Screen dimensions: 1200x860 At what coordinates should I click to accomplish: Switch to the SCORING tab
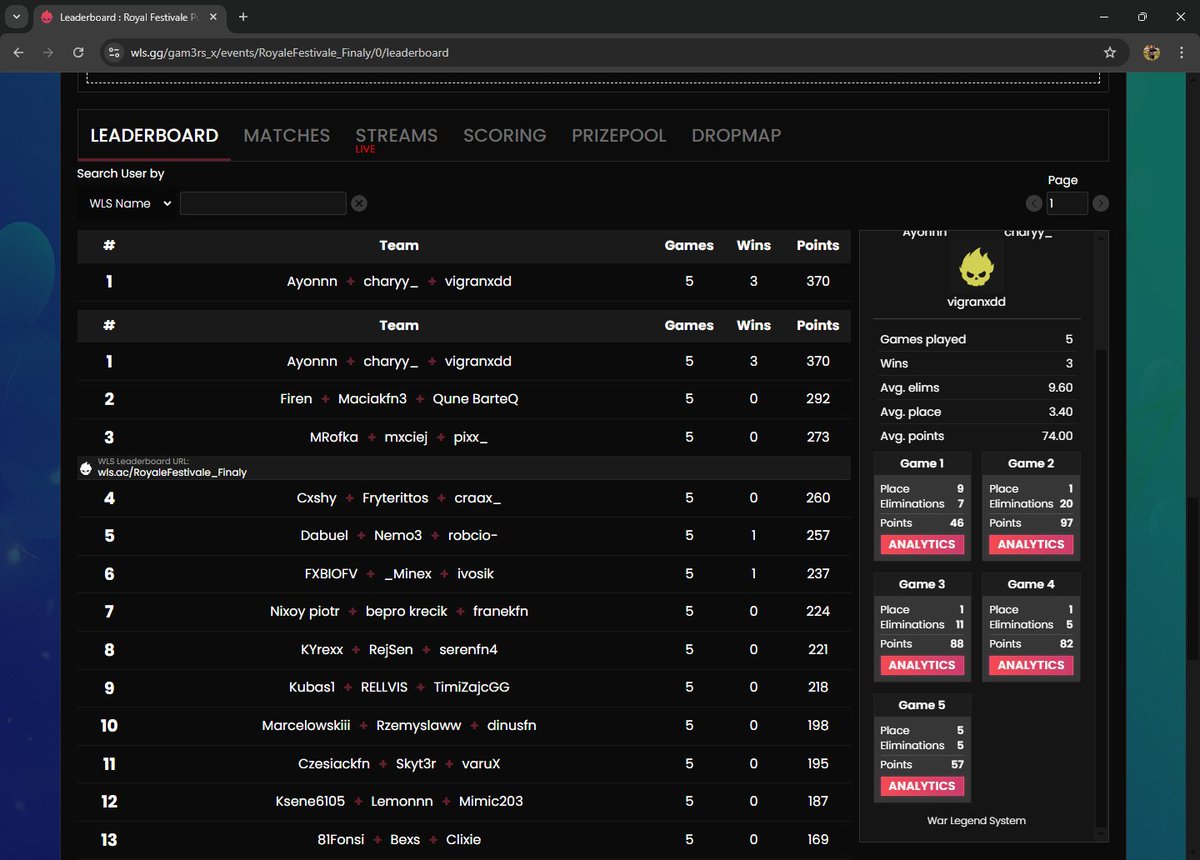(505, 135)
